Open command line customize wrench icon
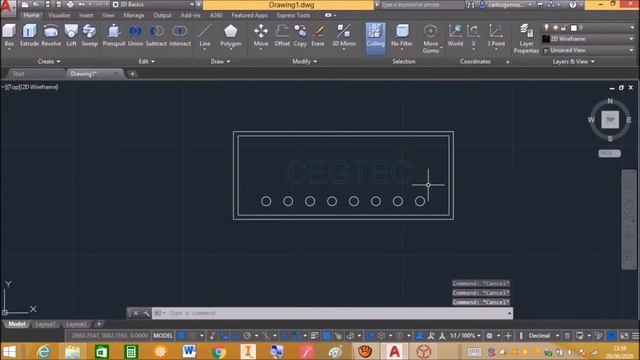 (146, 313)
